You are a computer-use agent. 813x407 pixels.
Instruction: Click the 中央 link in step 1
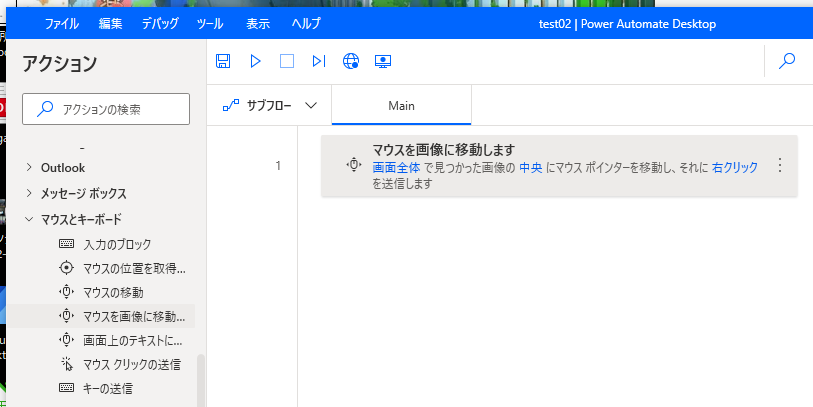click(530, 167)
